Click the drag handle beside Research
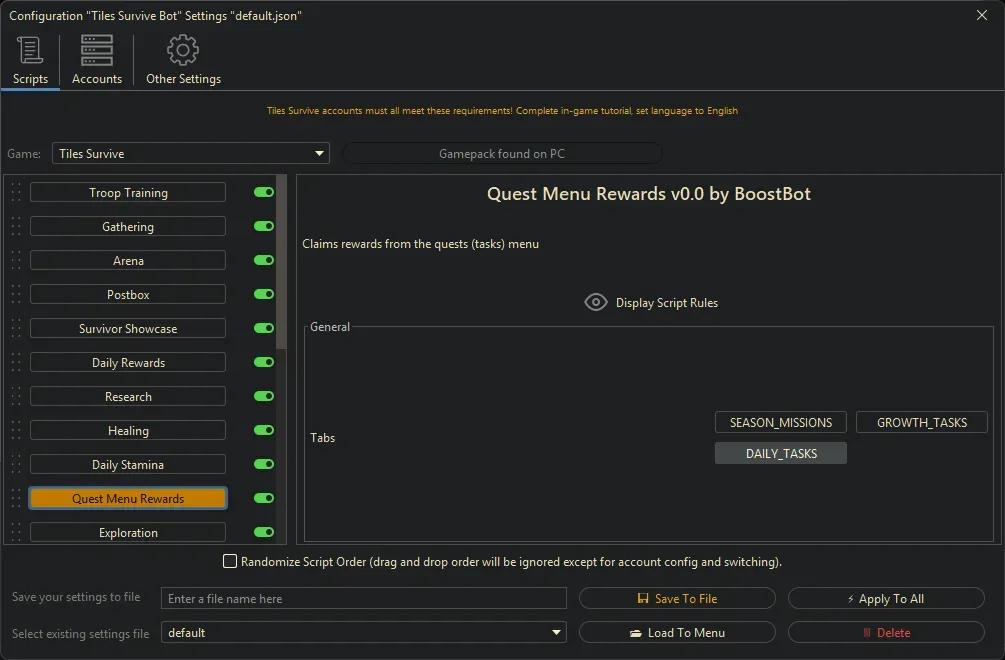1005x660 pixels. pyautogui.click(x=16, y=397)
